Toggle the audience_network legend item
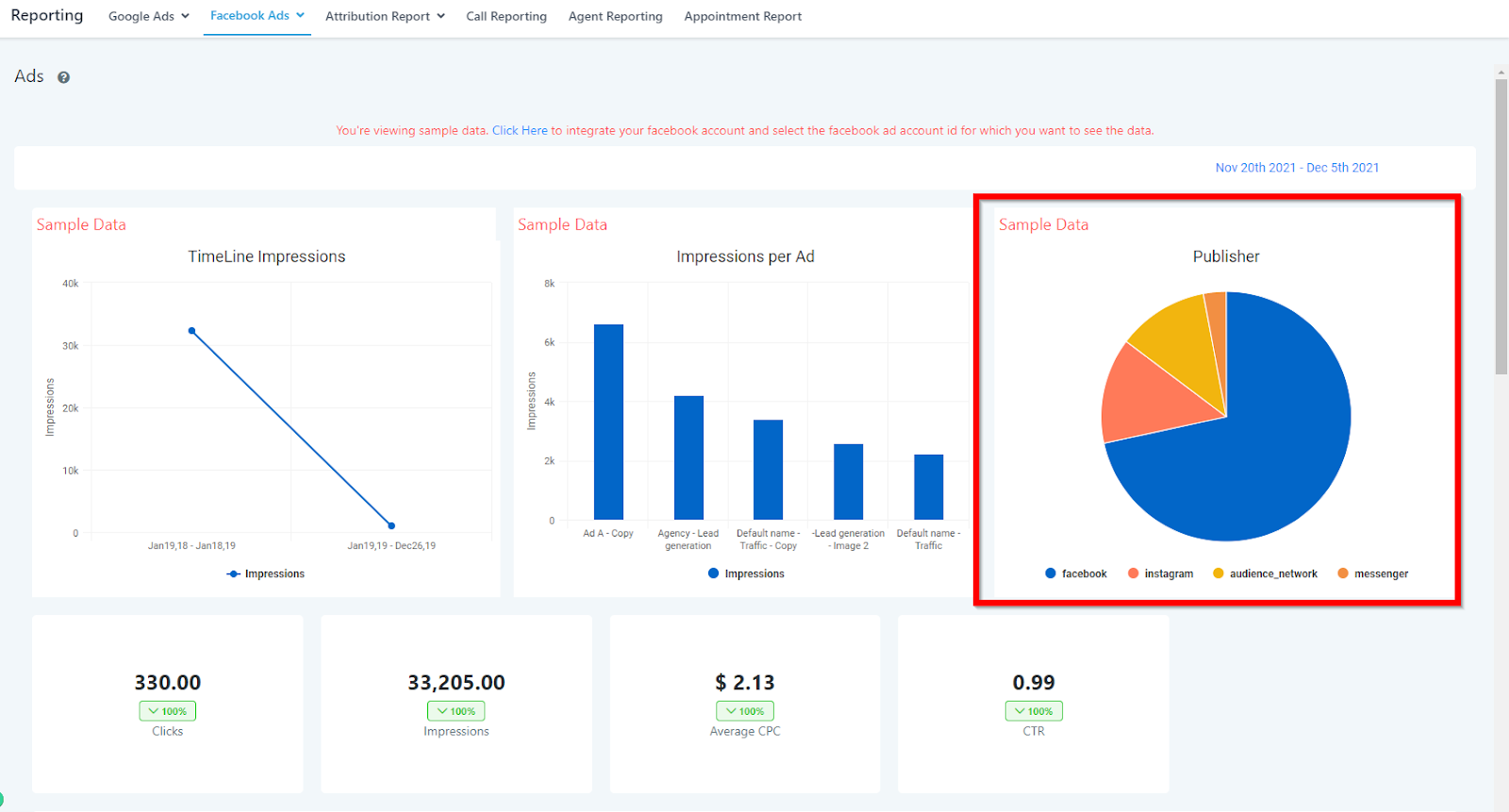Image resolution: width=1509 pixels, height=812 pixels. pyautogui.click(x=1265, y=573)
